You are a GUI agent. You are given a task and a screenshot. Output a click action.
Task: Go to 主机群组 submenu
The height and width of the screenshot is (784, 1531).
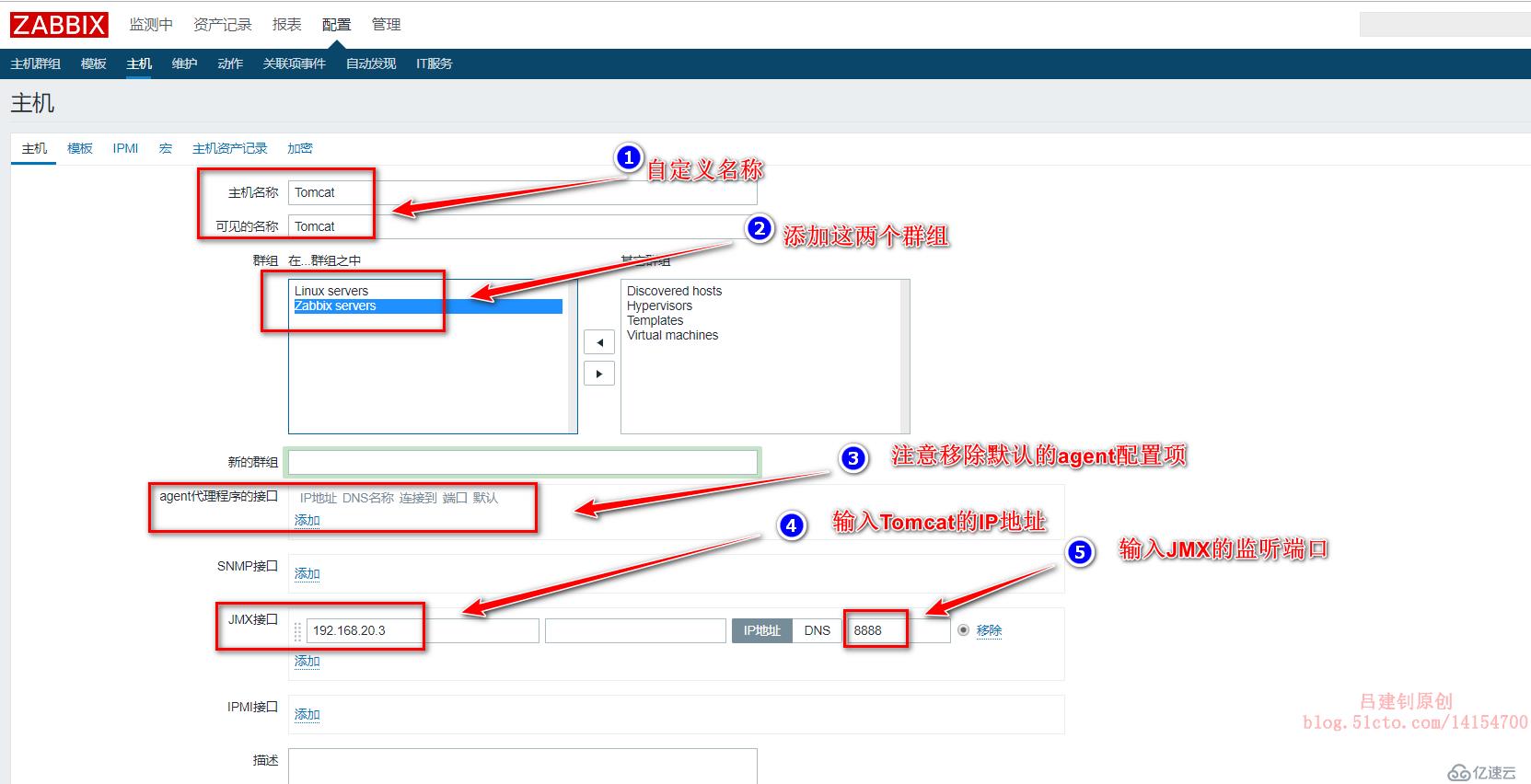point(36,63)
